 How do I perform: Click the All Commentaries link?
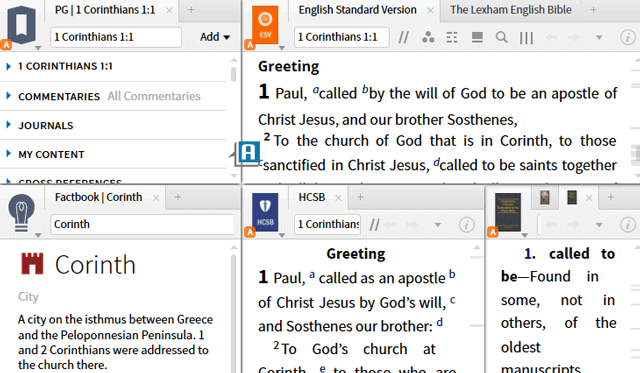154,96
